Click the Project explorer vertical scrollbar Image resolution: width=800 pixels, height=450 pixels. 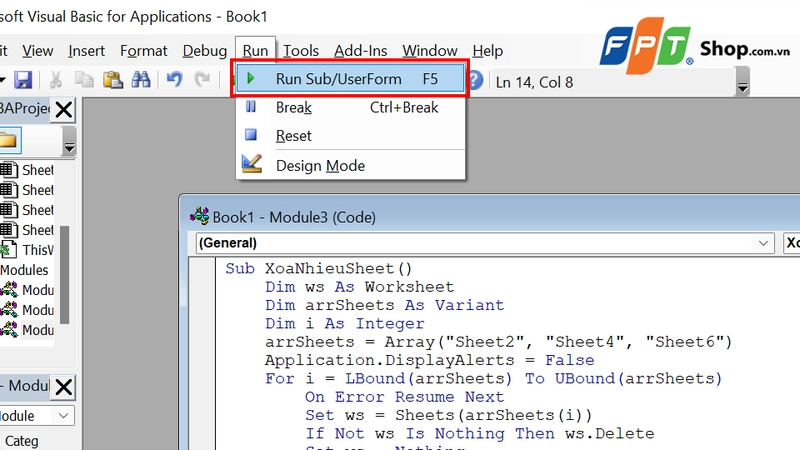tap(65, 274)
